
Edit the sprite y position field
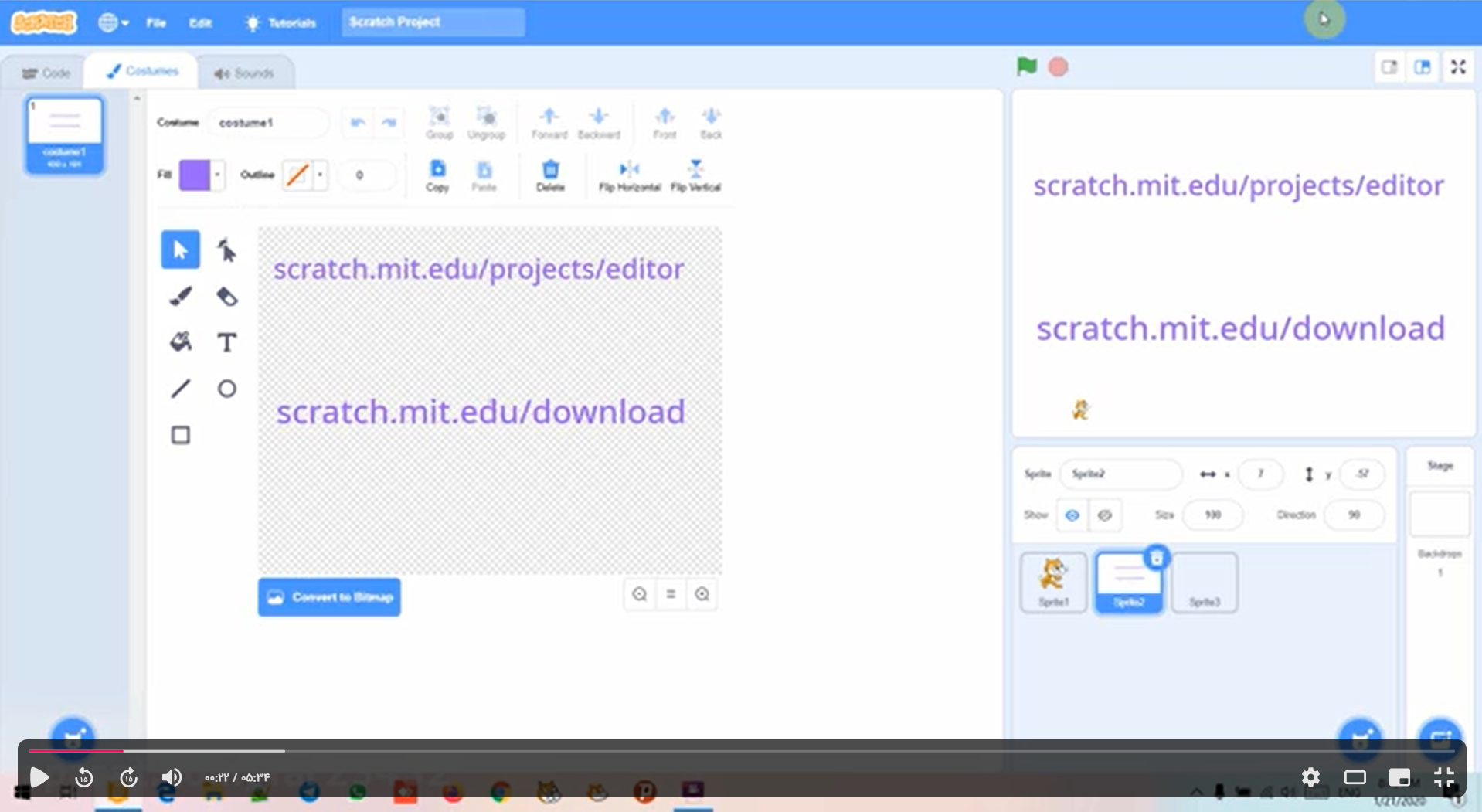pos(1361,474)
